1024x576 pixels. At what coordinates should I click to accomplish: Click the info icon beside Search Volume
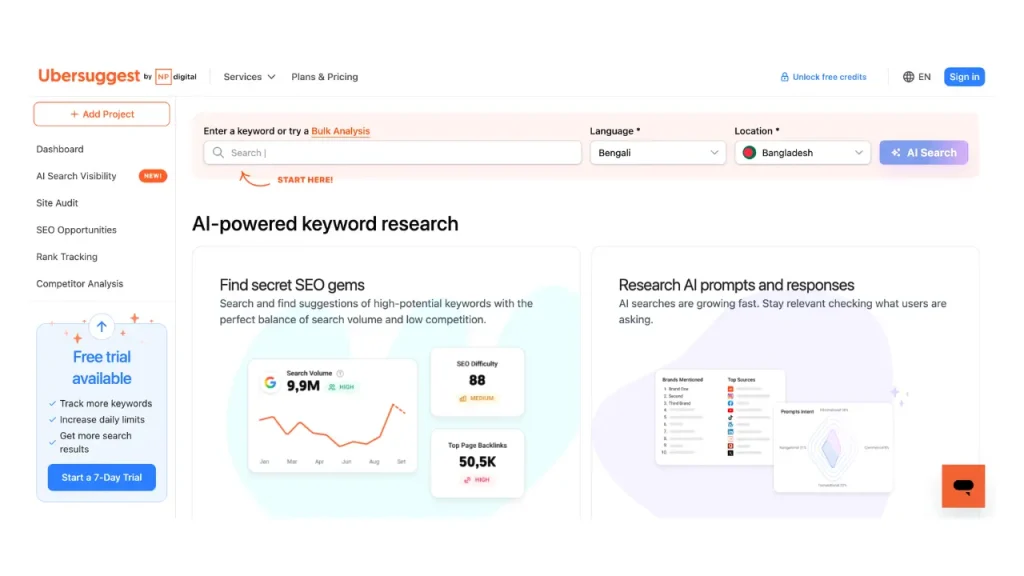340,374
